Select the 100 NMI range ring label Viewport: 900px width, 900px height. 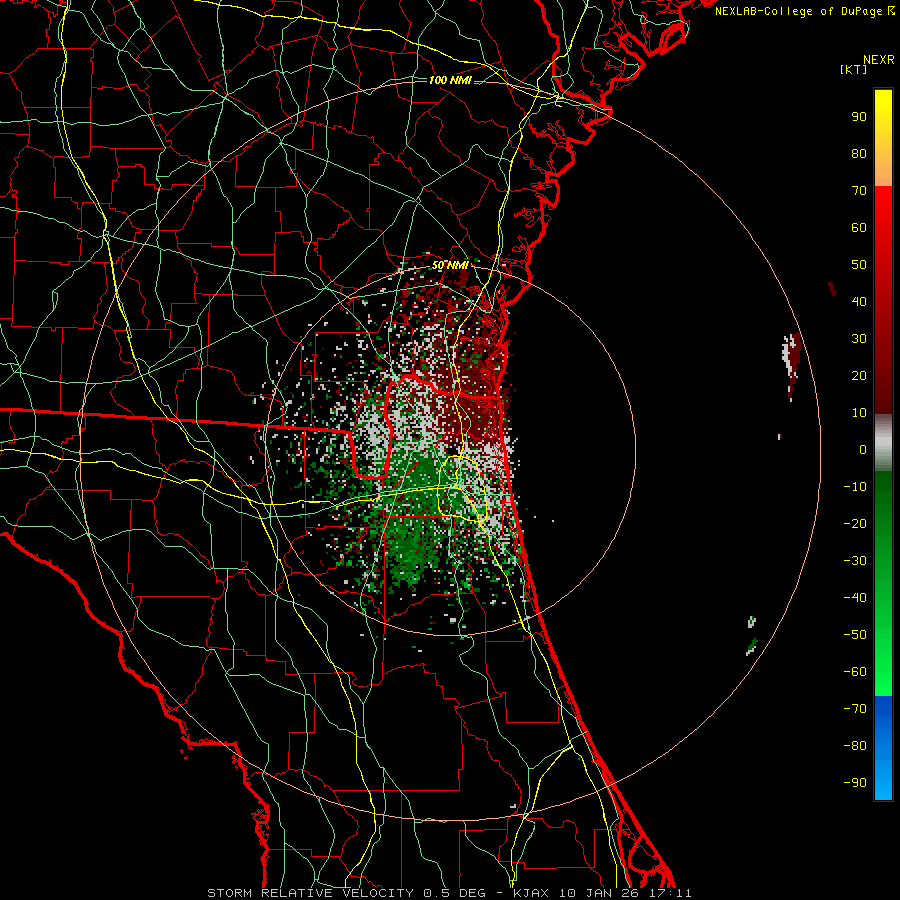[450, 80]
